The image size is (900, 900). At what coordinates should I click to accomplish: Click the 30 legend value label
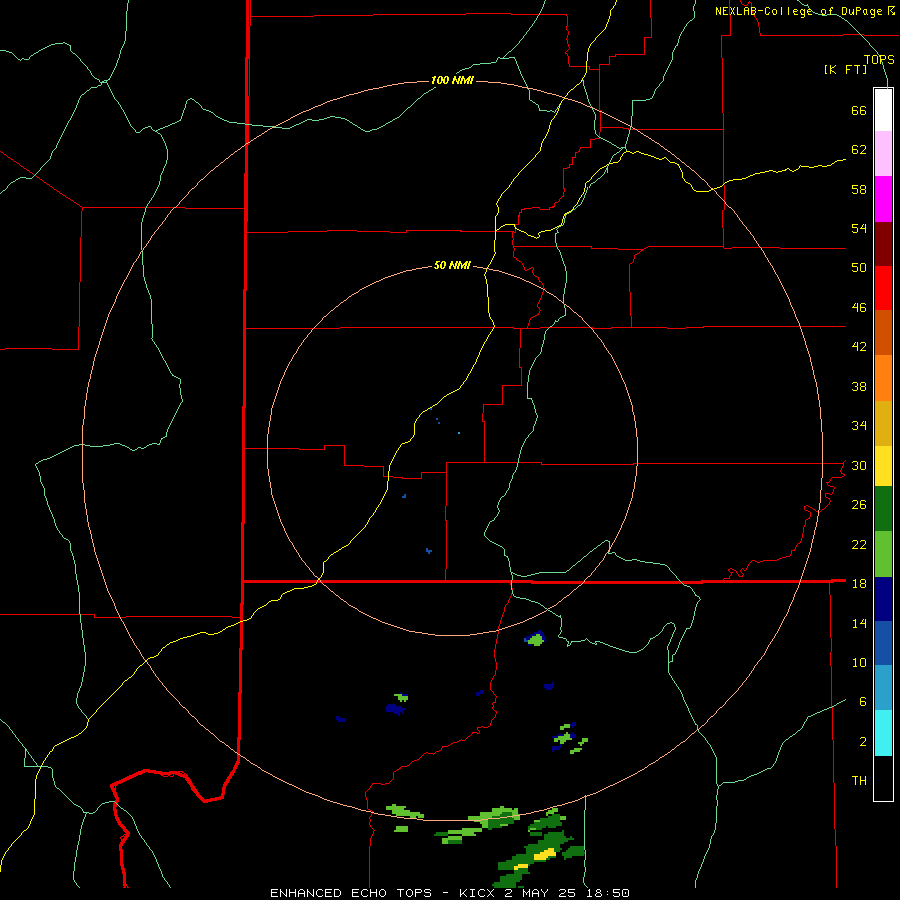point(859,465)
